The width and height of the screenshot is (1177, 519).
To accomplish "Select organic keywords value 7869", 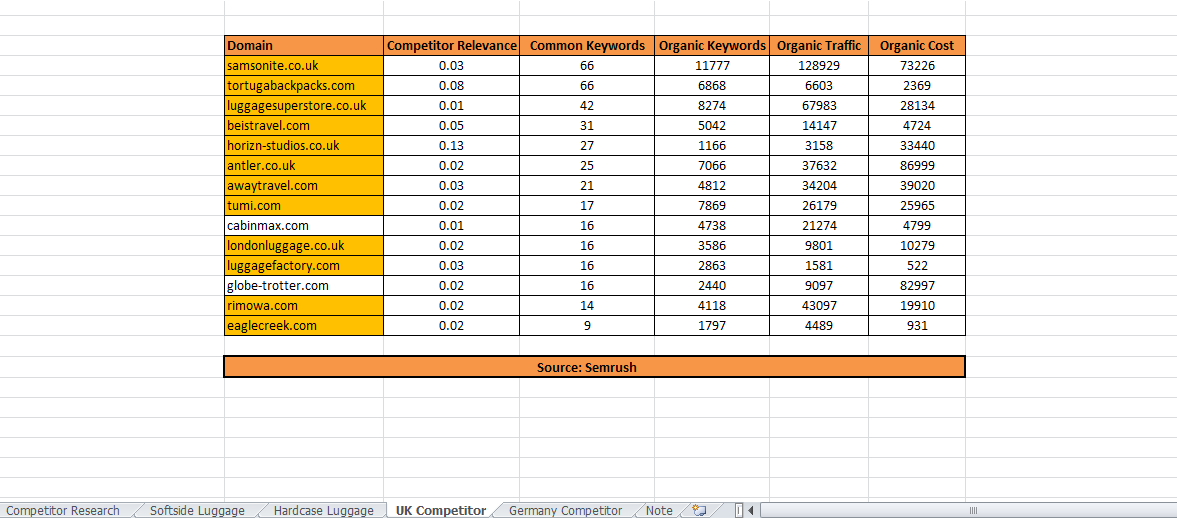I will coord(712,205).
